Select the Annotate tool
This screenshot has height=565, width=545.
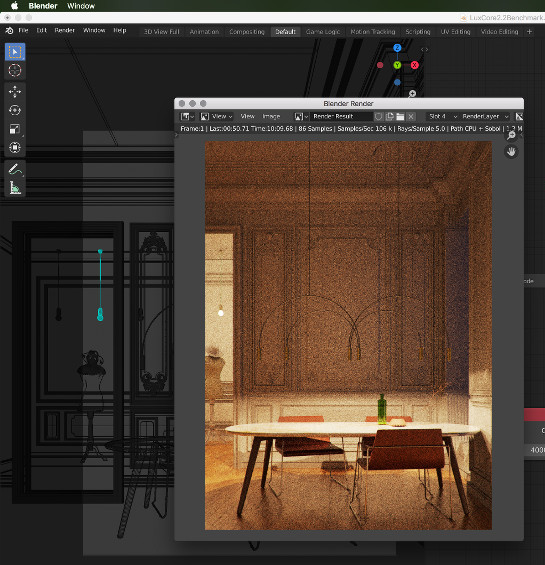tap(15, 169)
